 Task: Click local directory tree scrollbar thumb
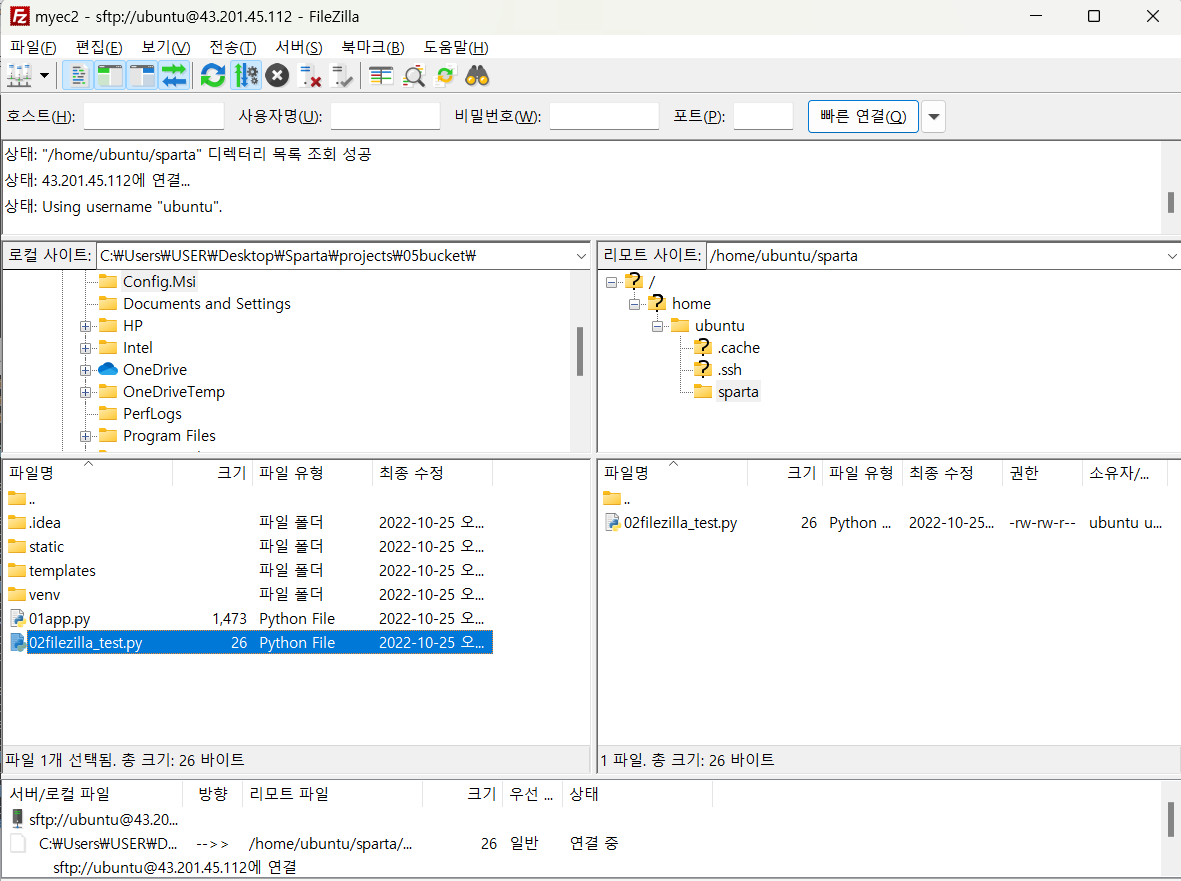click(580, 351)
